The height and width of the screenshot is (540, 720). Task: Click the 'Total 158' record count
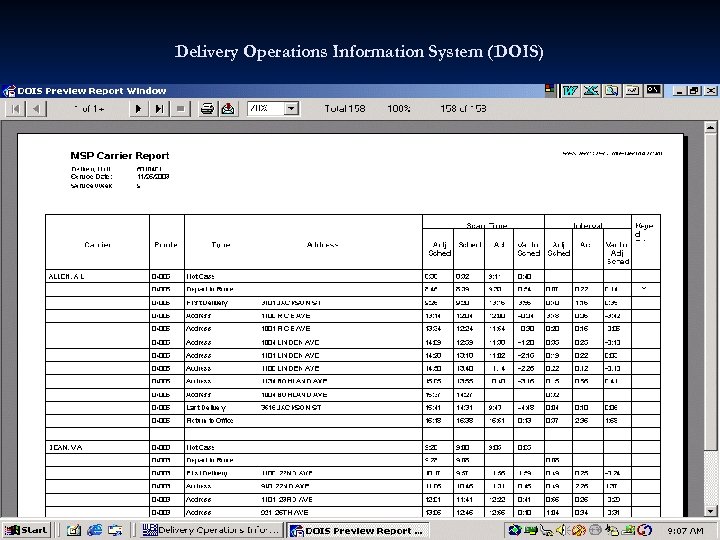pyautogui.click(x=345, y=109)
